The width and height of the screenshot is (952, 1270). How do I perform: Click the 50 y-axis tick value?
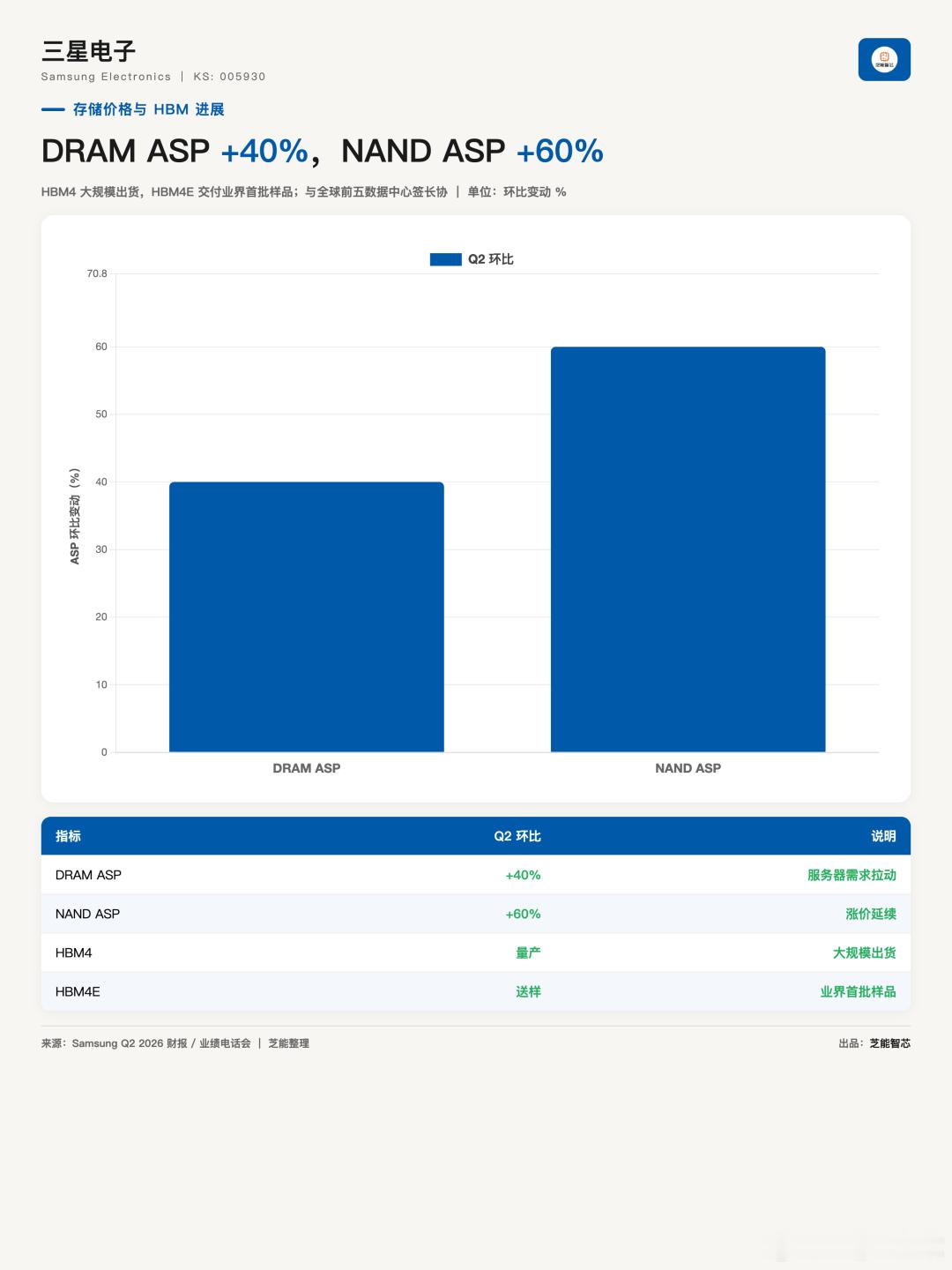tap(101, 415)
